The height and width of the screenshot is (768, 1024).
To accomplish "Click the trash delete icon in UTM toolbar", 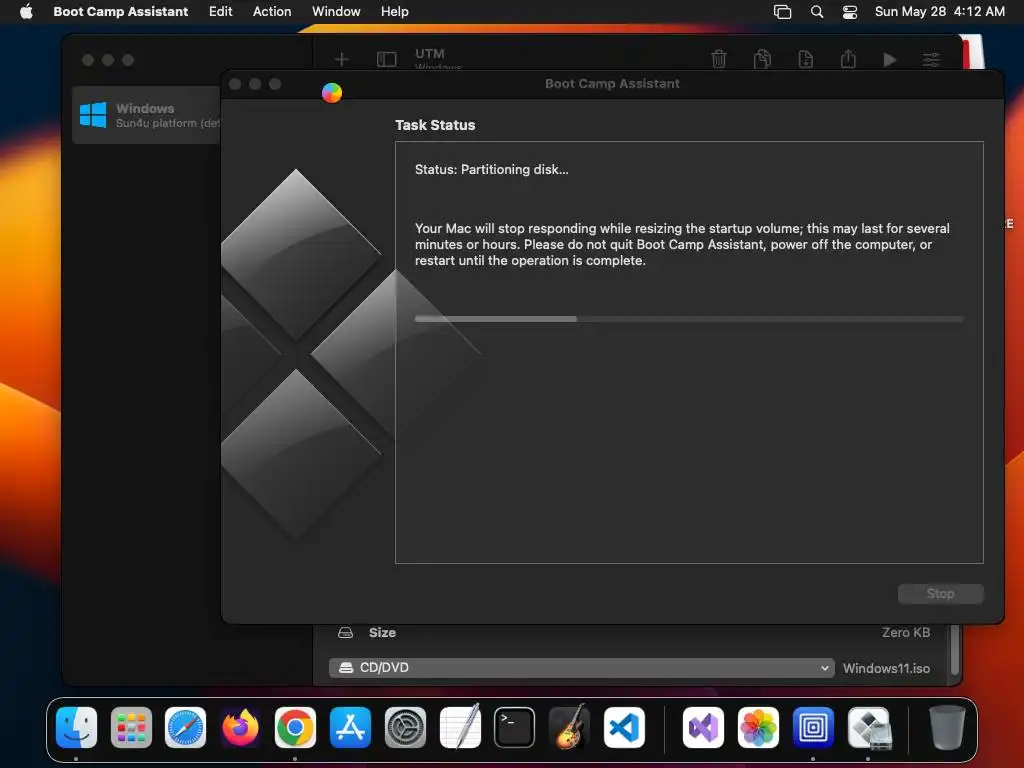I will tap(718, 59).
